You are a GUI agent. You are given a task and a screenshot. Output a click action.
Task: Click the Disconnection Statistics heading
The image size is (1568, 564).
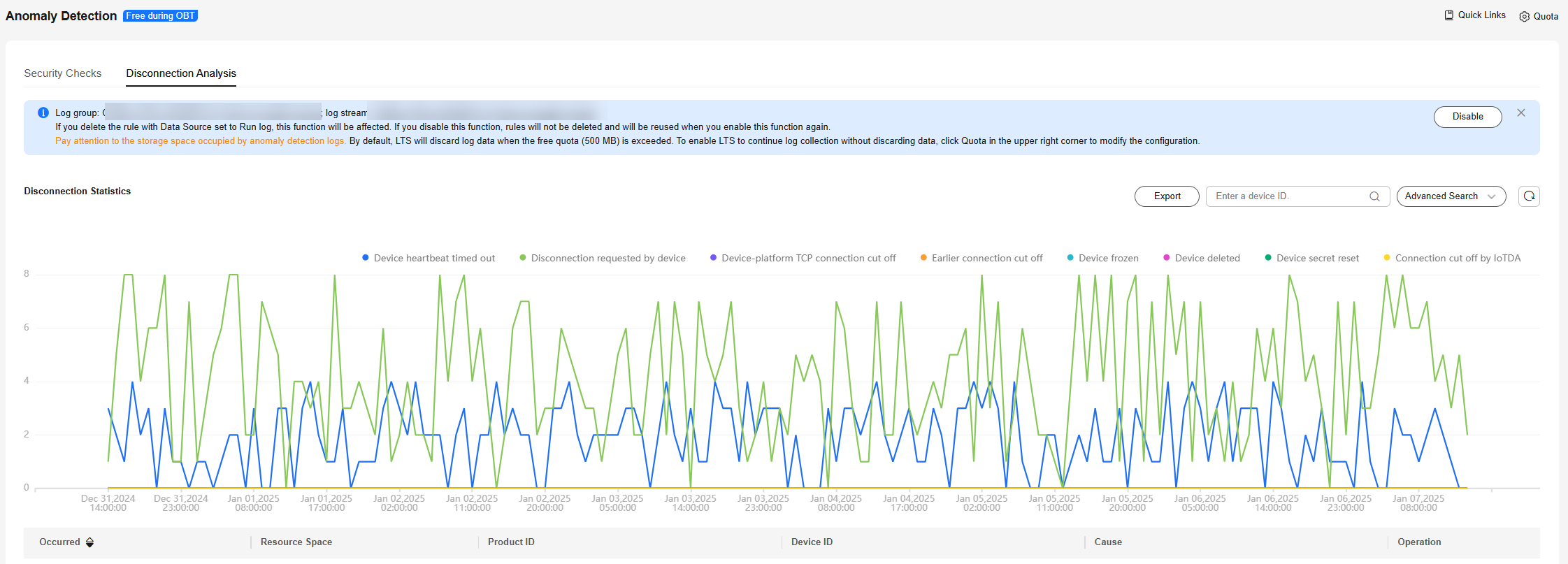(78, 191)
